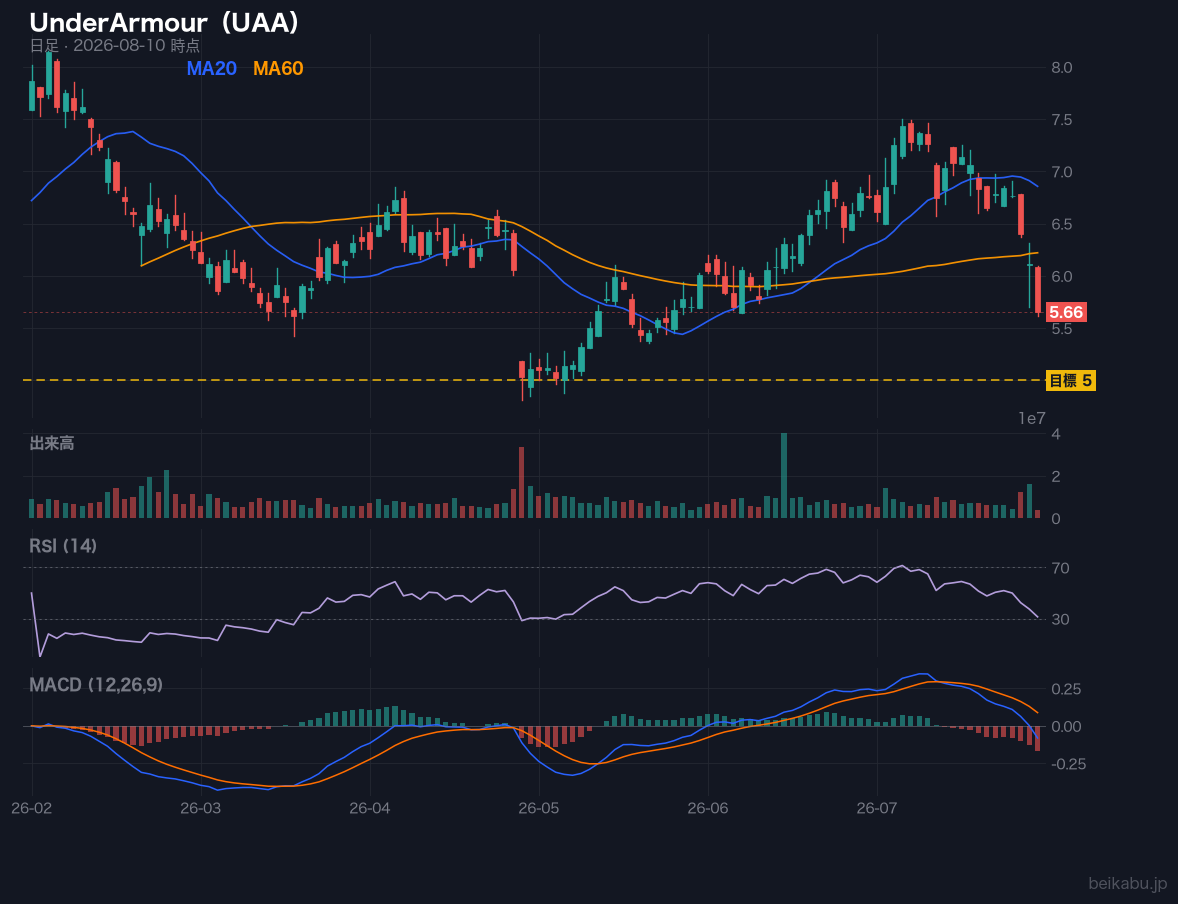Click the 26-06 date axis label
The width and height of the screenshot is (1178, 904).
tap(708, 809)
